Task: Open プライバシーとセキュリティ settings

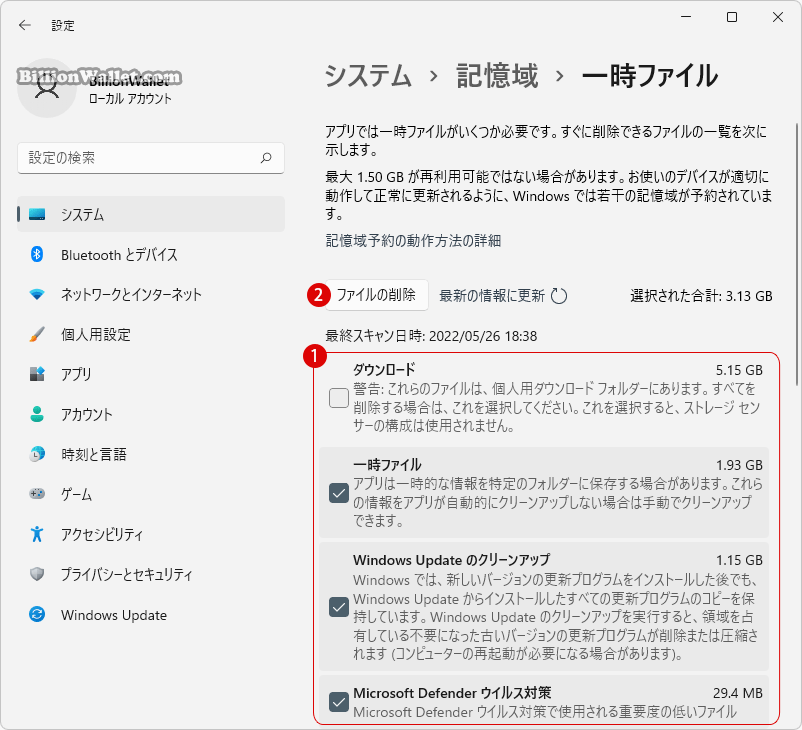Action: (151, 574)
